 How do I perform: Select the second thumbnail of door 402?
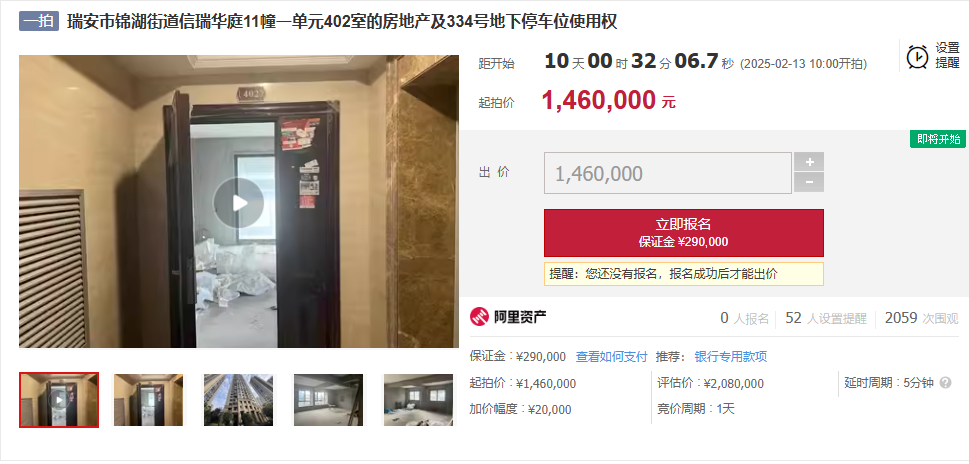(148, 400)
